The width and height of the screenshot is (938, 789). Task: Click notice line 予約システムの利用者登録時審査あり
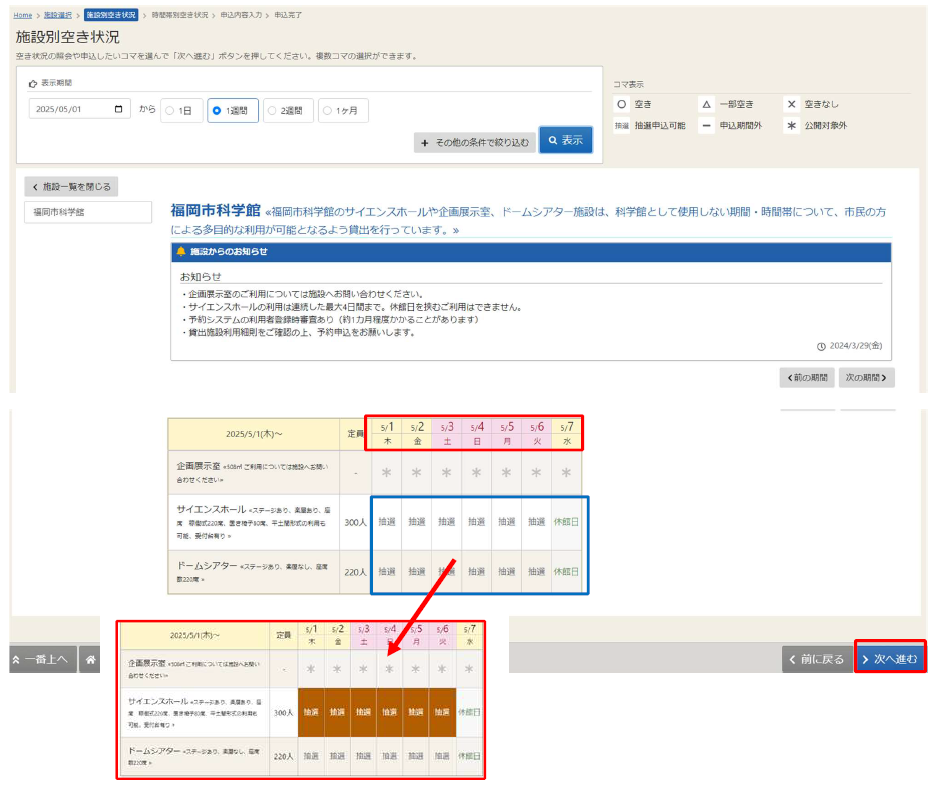330,319
